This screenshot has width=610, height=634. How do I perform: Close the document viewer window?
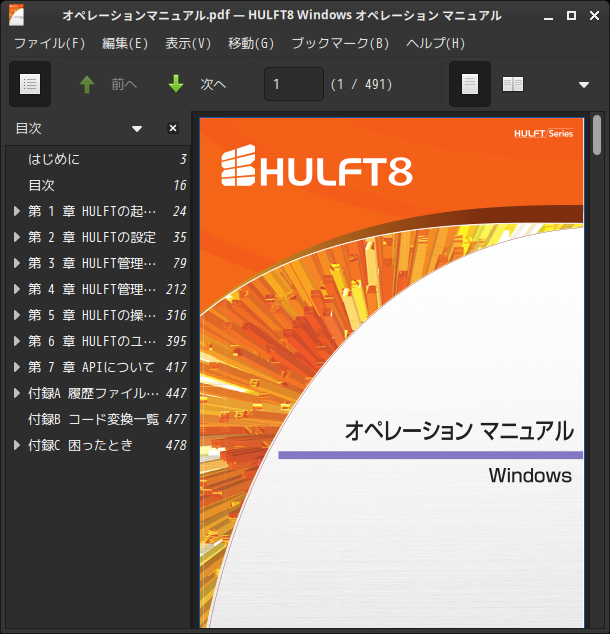594,15
